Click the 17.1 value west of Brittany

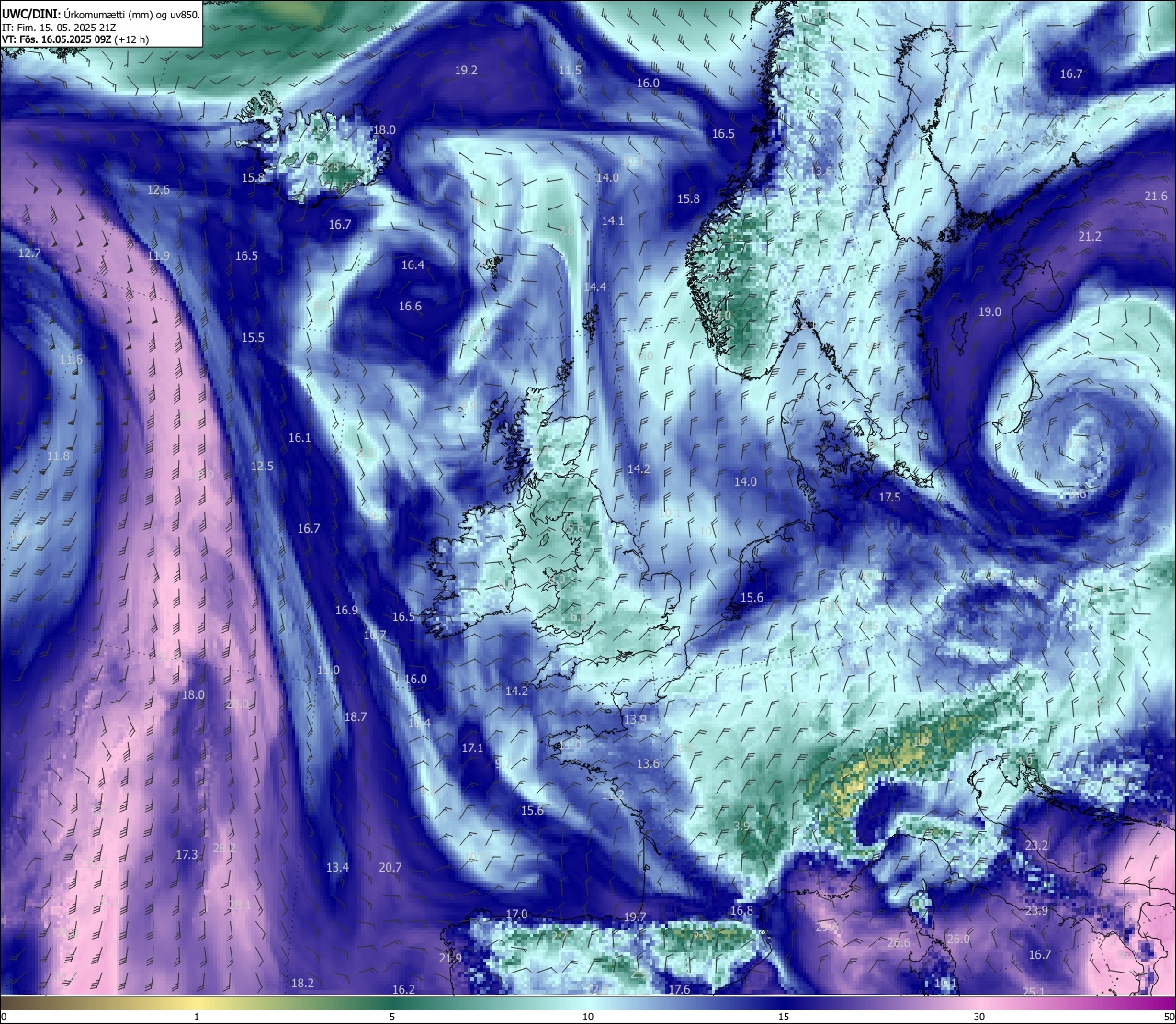pyautogui.click(x=472, y=748)
